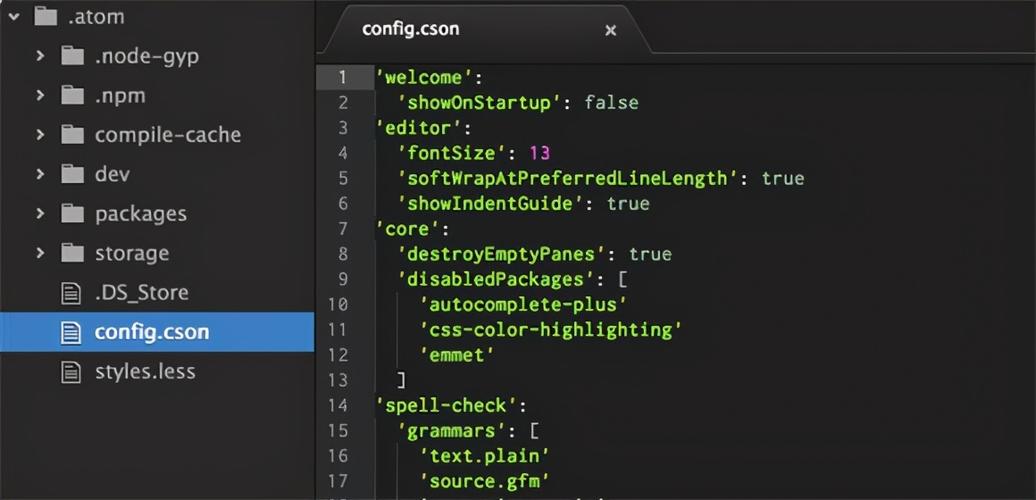Image resolution: width=1036 pixels, height=500 pixels.
Task: Open the .DS_Store file
Action: (141, 293)
